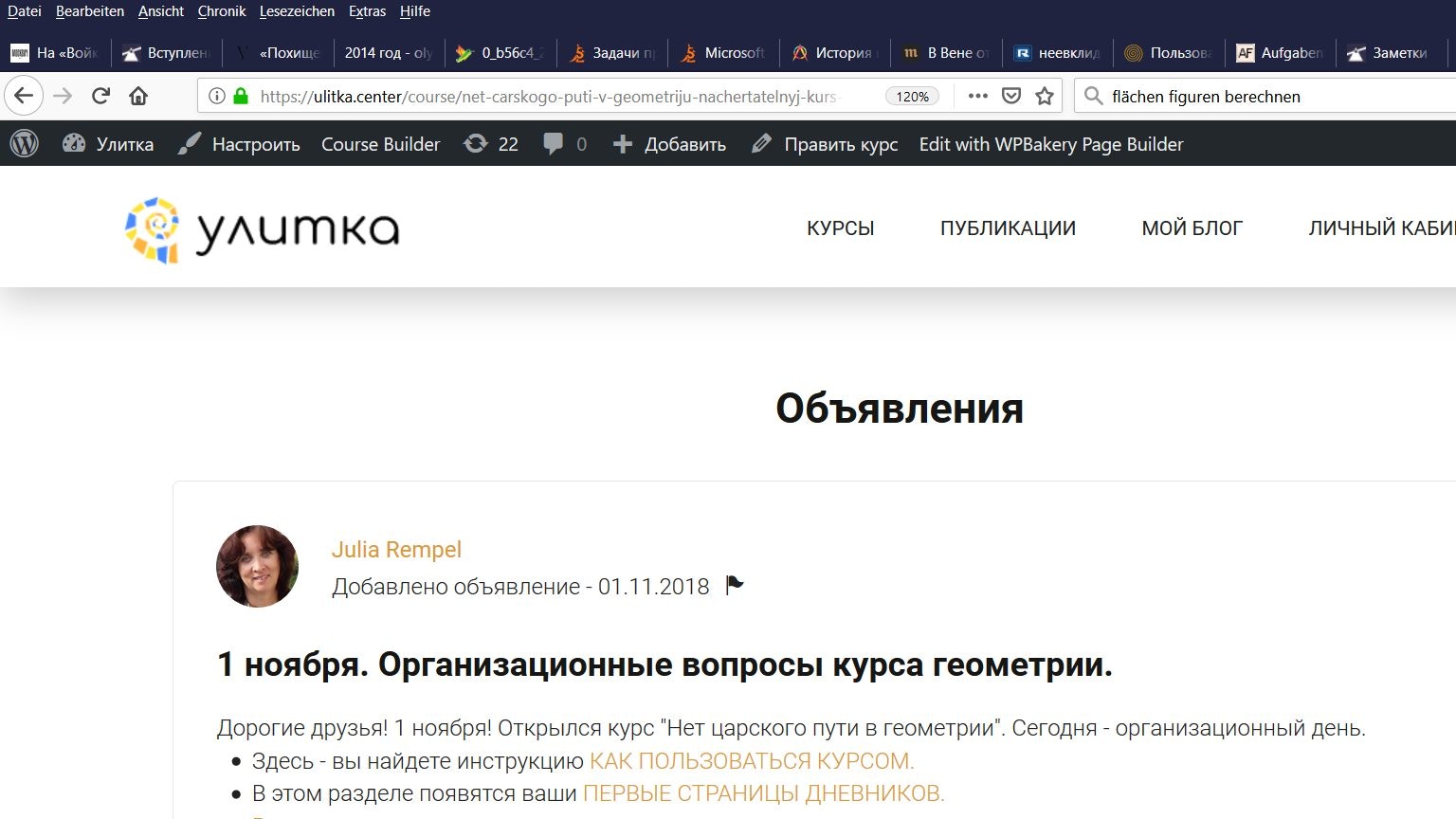Screen dimensions: 1456x819
Task: View comments icon in admin bar
Action: click(x=565, y=144)
